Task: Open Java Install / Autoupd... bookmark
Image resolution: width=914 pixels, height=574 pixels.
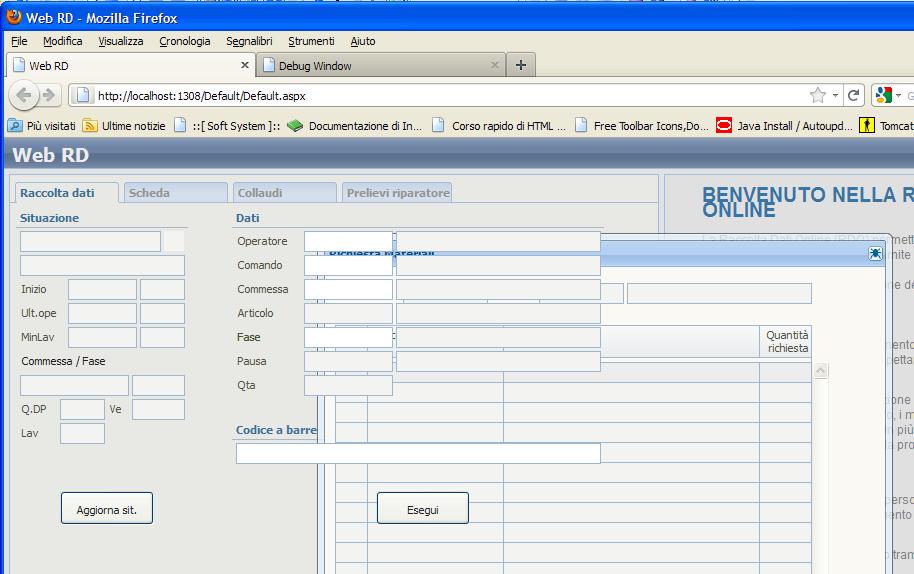Action: tap(785, 126)
